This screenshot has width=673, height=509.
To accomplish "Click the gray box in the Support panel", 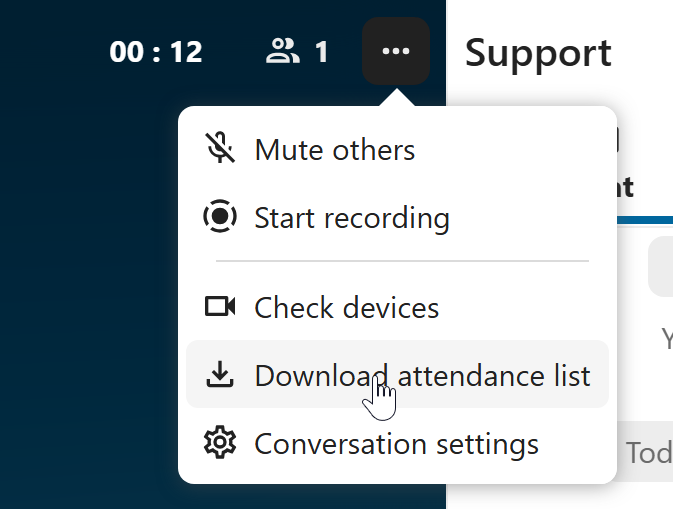I will [661, 266].
